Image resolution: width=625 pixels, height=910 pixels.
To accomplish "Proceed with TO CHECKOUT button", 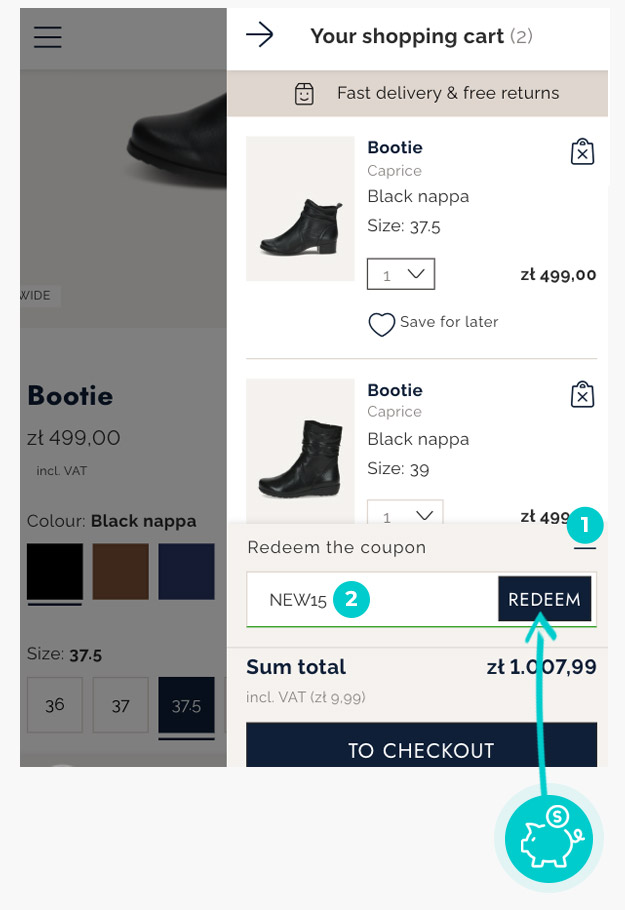I will tap(421, 749).
